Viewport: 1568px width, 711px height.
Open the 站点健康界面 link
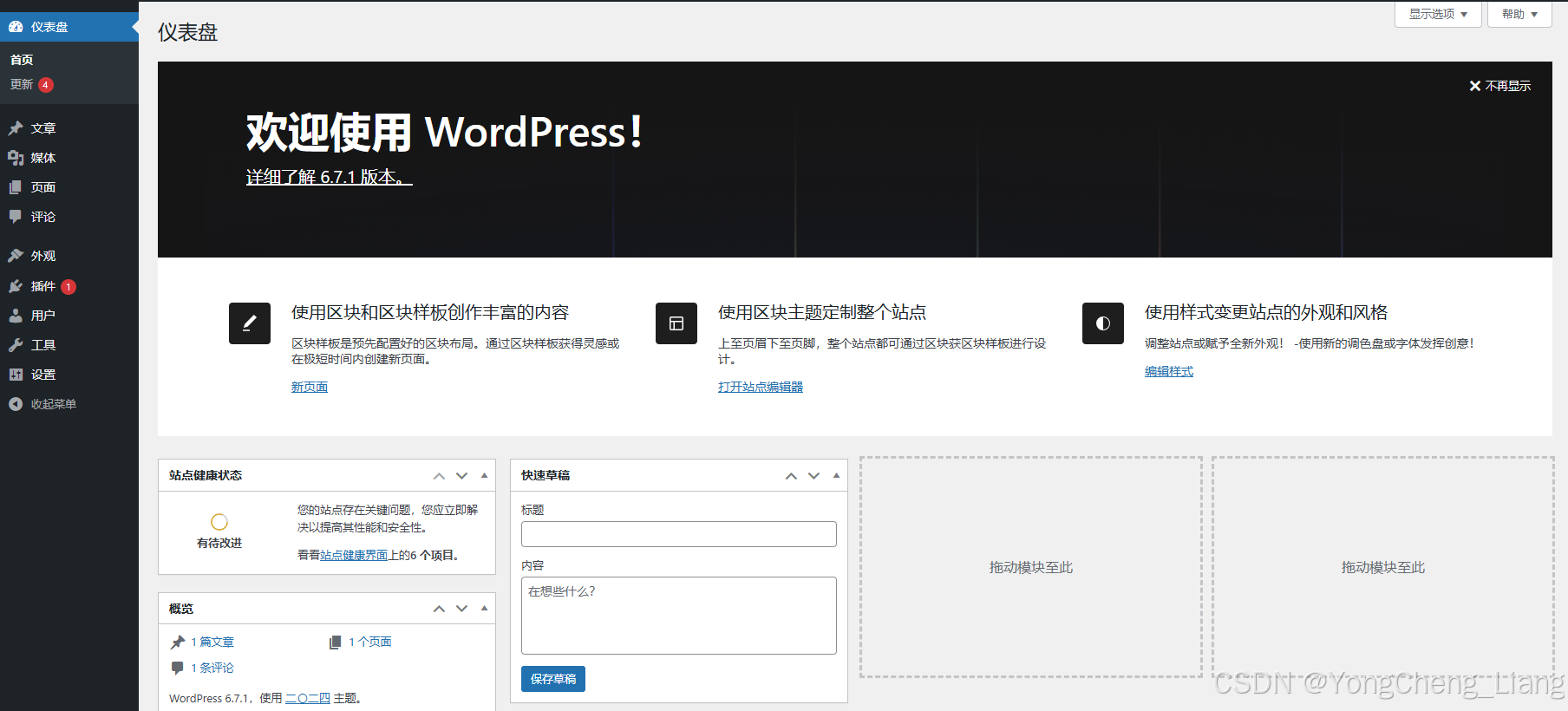(x=354, y=555)
